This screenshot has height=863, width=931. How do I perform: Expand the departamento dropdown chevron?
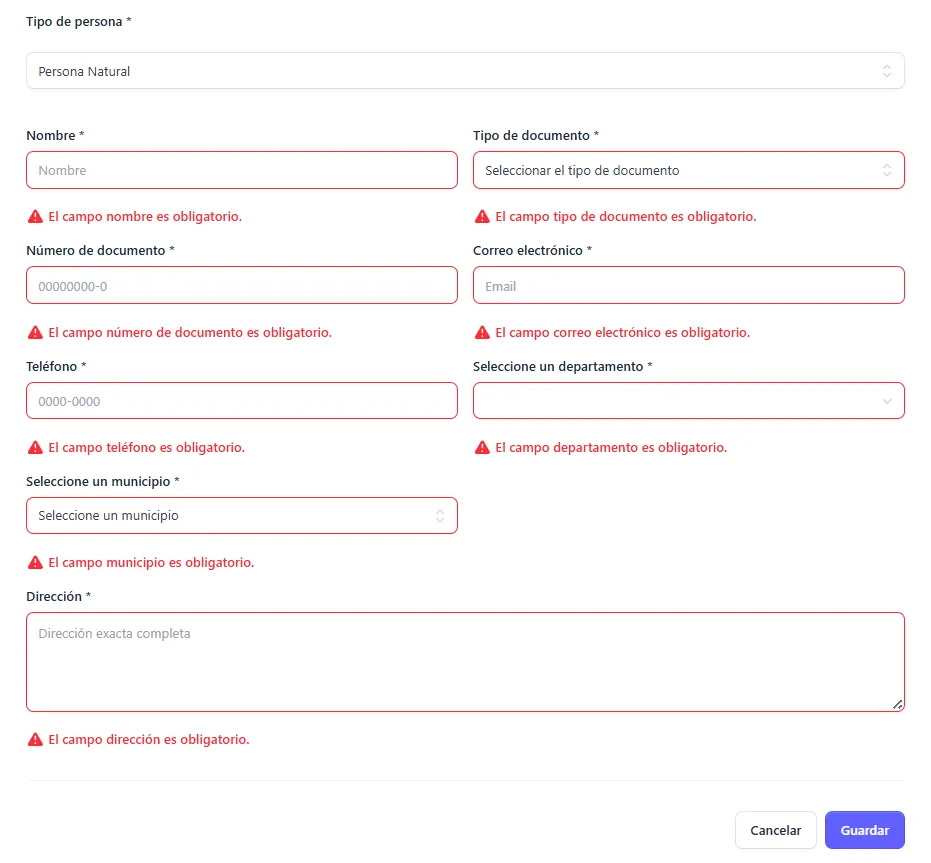click(886, 401)
